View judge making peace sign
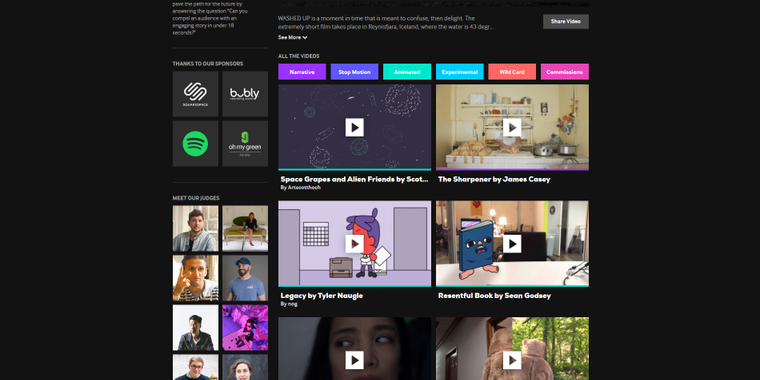760x380 pixels. (195, 278)
